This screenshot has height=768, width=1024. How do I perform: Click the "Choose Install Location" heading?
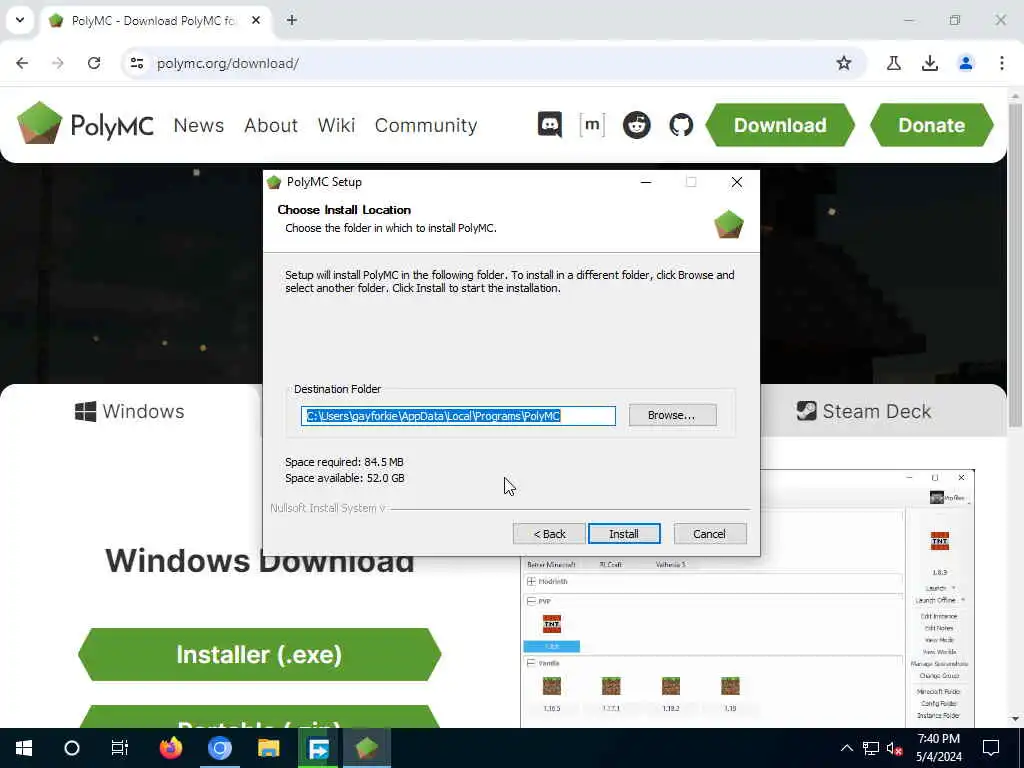tap(344, 210)
